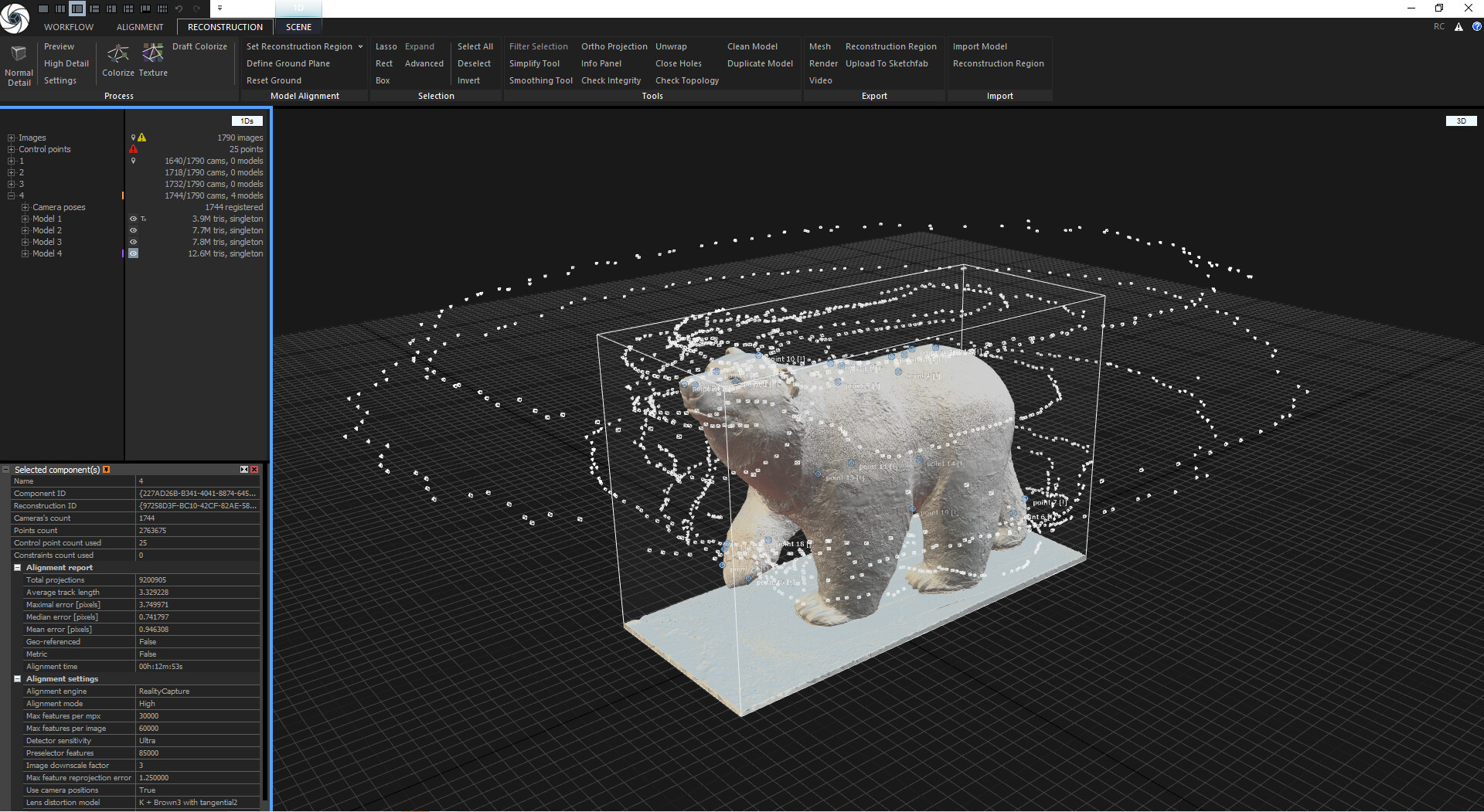Open the RealityCapture application logo menu
This screenshot has height=812, width=1484.
(15, 19)
